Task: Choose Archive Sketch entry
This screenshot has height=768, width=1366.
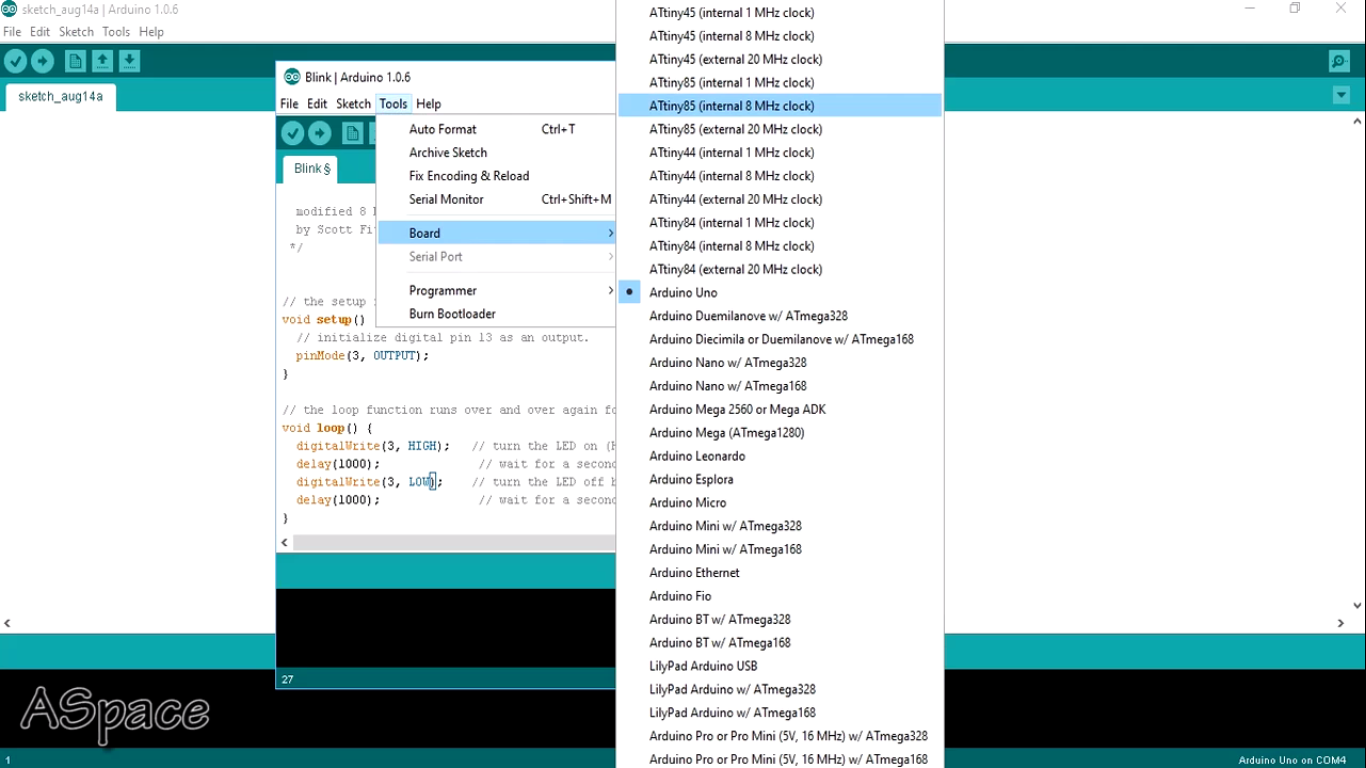Action: [496, 152]
